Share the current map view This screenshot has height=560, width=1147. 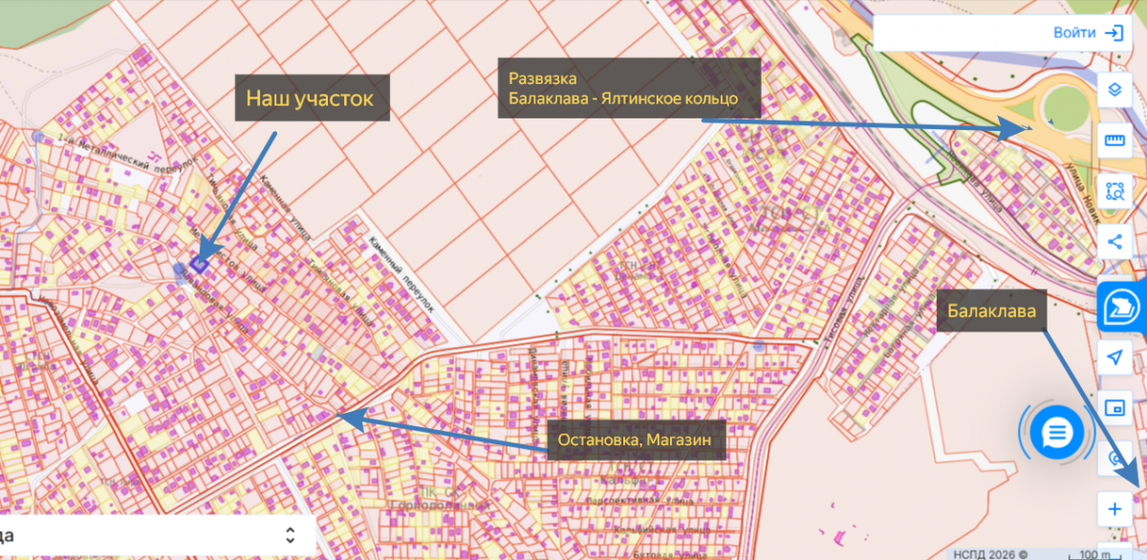pyautogui.click(x=1114, y=241)
